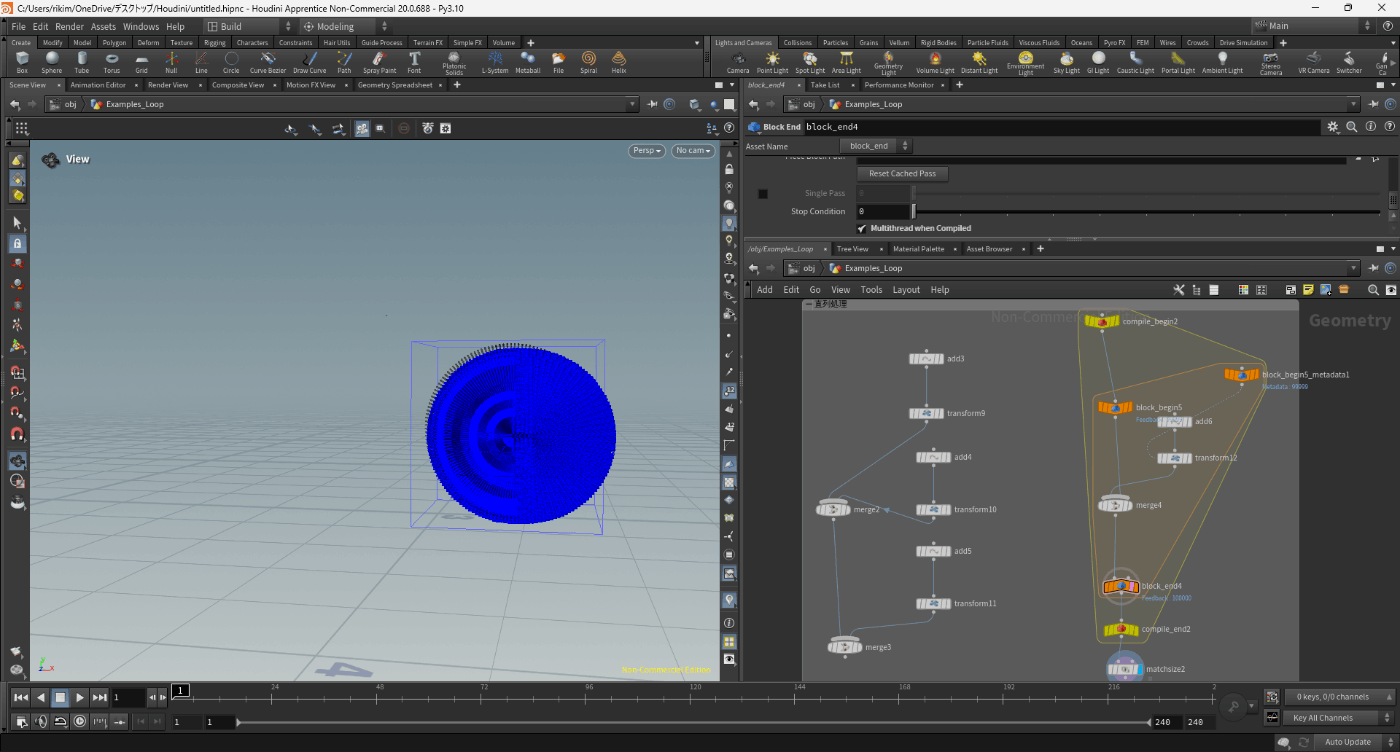Open the Auto Update mode dropdown
Viewport: 1400px width, 752px height.
1353,742
